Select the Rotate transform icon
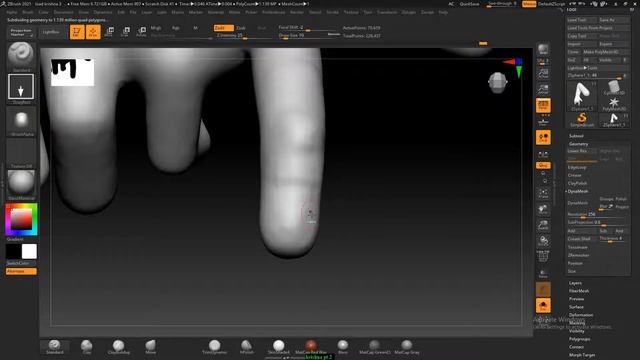Image resolution: width=640 pixels, height=360 pixels. 141,32
